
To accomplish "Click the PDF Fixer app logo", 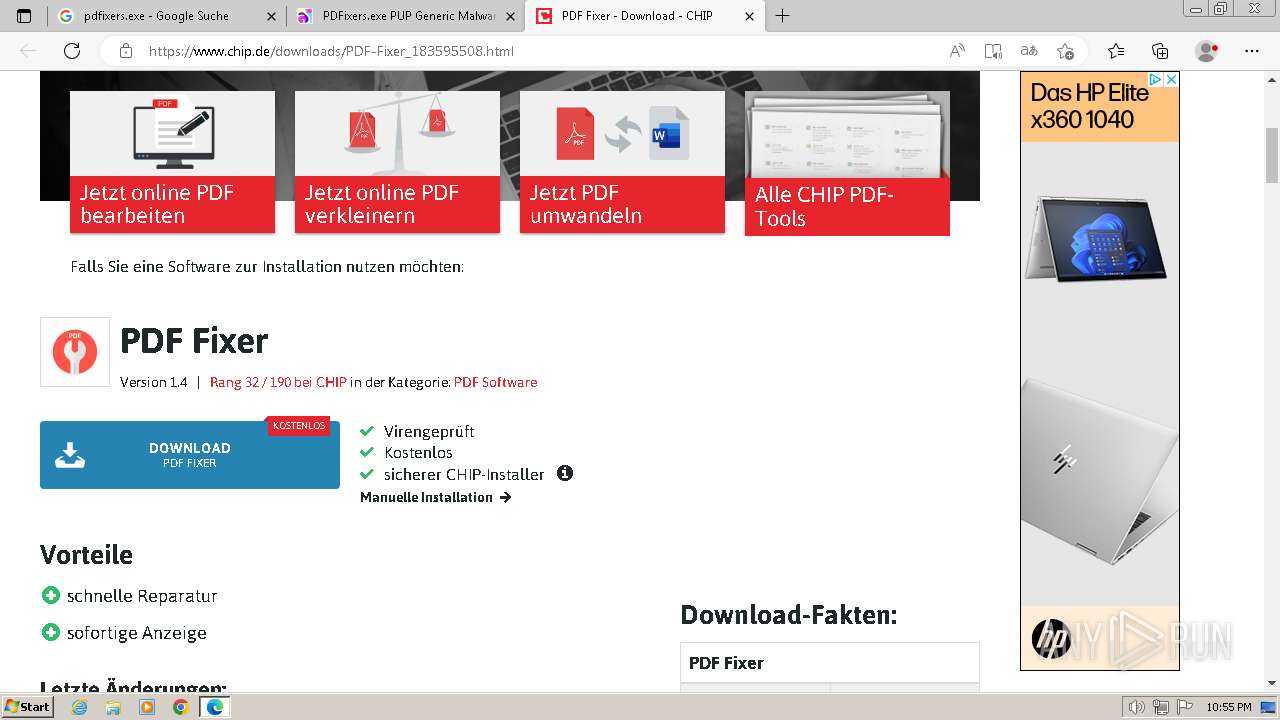I will click(x=75, y=352).
